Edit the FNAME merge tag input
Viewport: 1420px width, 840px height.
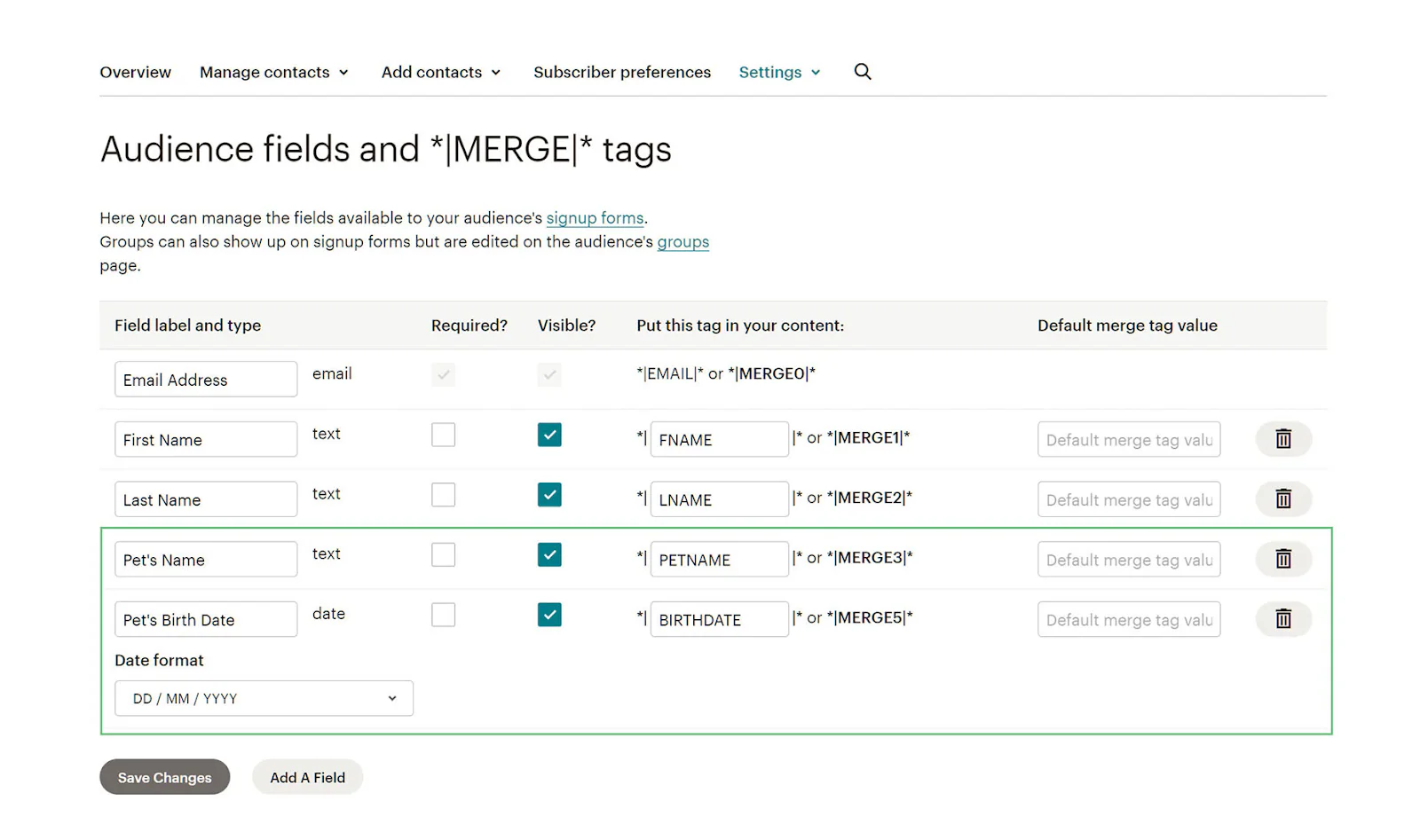pyautogui.click(x=720, y=439)
